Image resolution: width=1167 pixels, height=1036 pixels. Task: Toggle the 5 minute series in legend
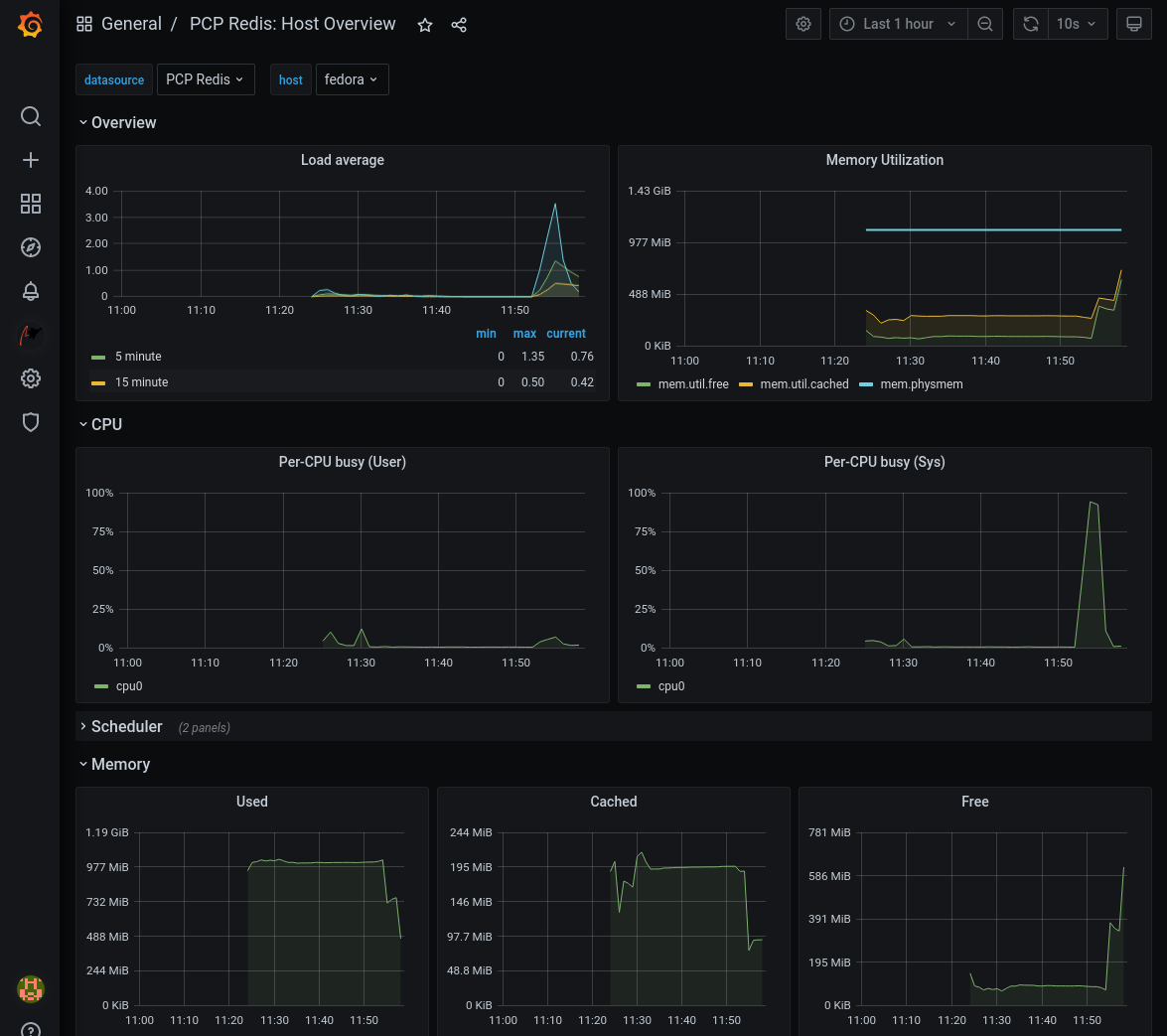pyautogui.click(x=137, y=357)
